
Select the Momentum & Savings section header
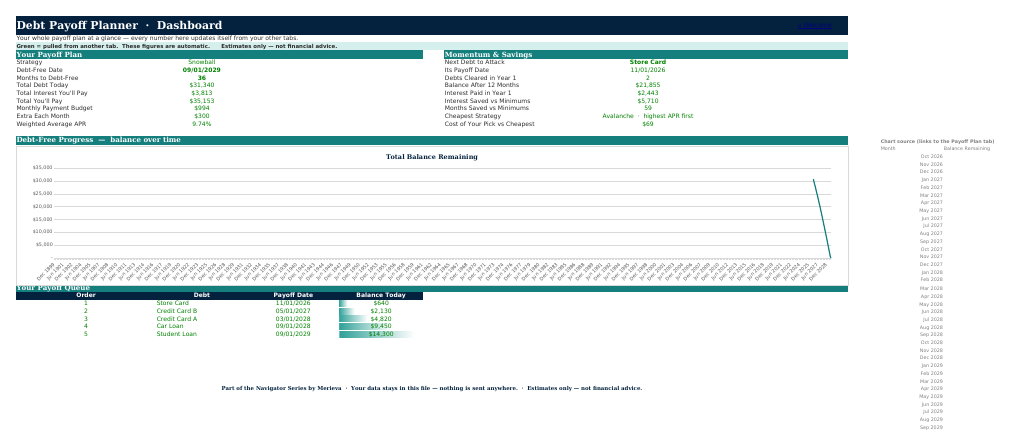[x=646, y=55]
